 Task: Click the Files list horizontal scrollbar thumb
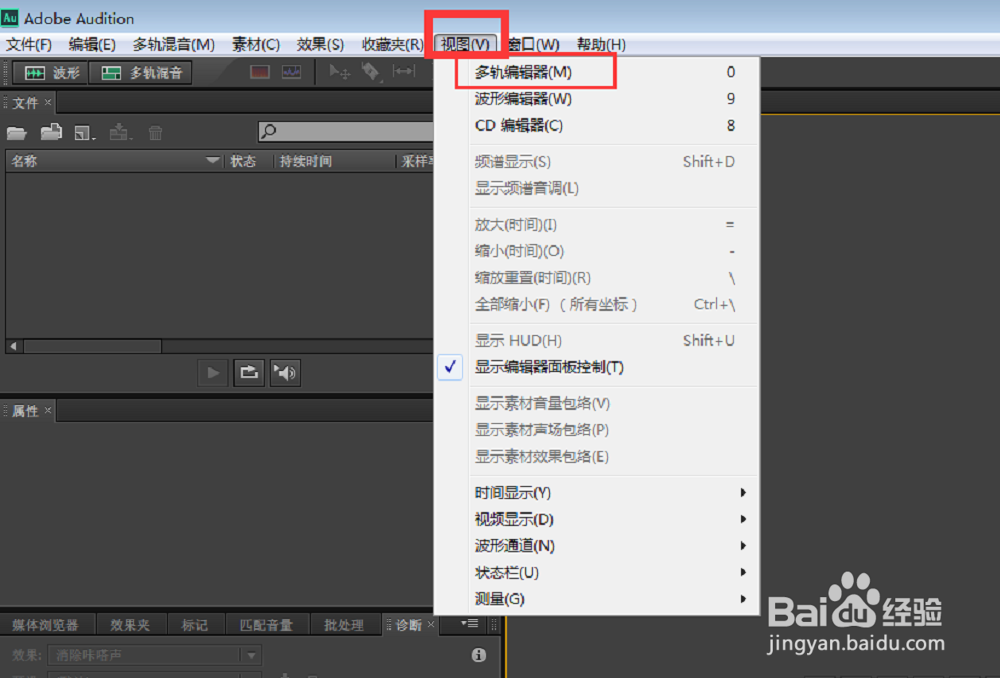point(92,346)
